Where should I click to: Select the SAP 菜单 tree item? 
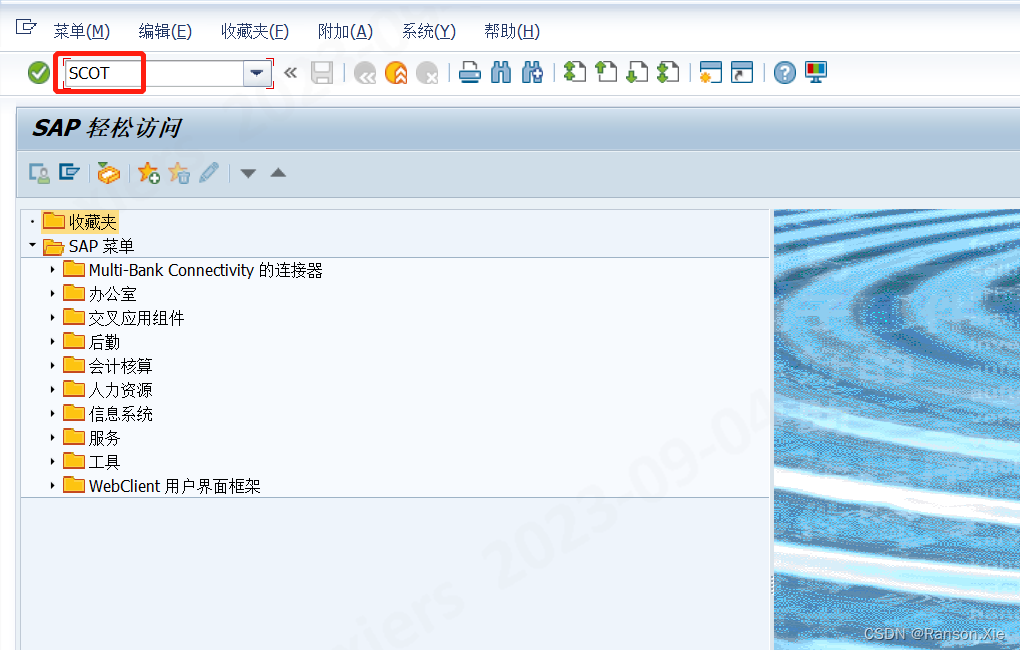pos(101,246)
